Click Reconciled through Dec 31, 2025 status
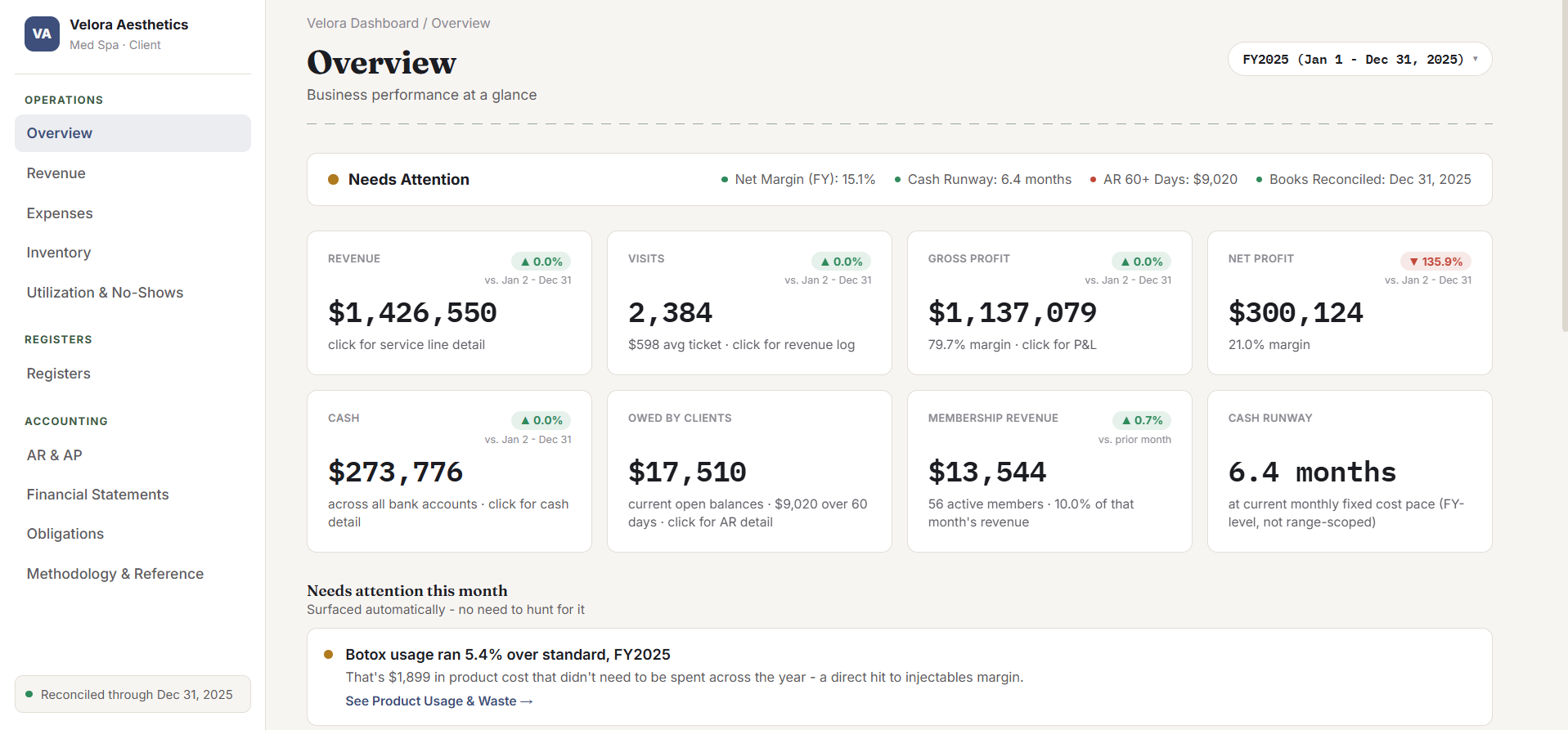 [133, 695]
